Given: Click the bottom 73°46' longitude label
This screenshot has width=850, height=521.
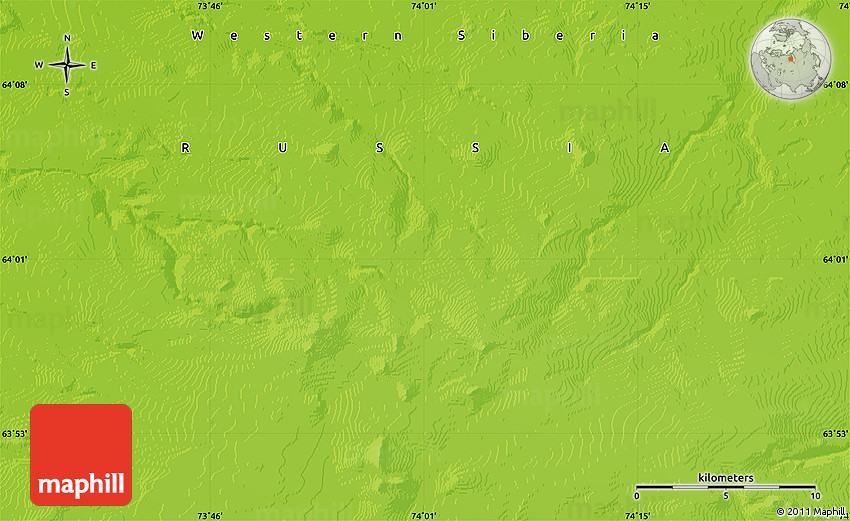Looking at the screenshot, I should point(210,516).
